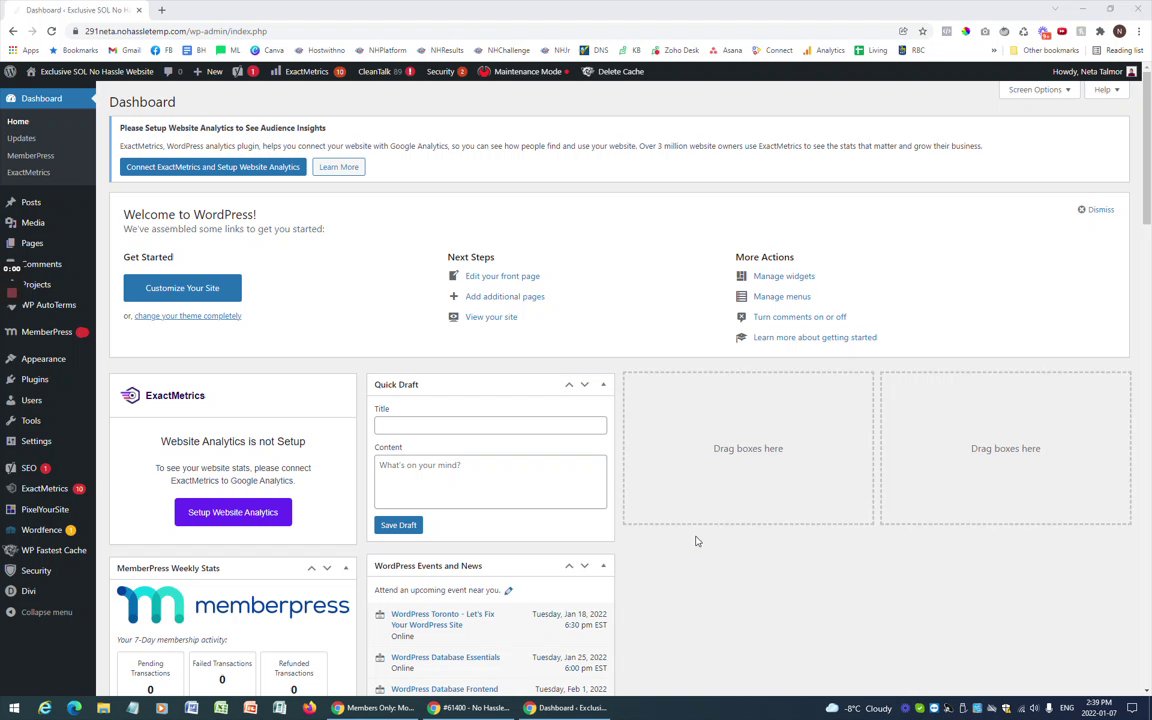Collapse the Quick Draft panel
The width and height of the screenshot is (1152, 720).
click(604, 385)
